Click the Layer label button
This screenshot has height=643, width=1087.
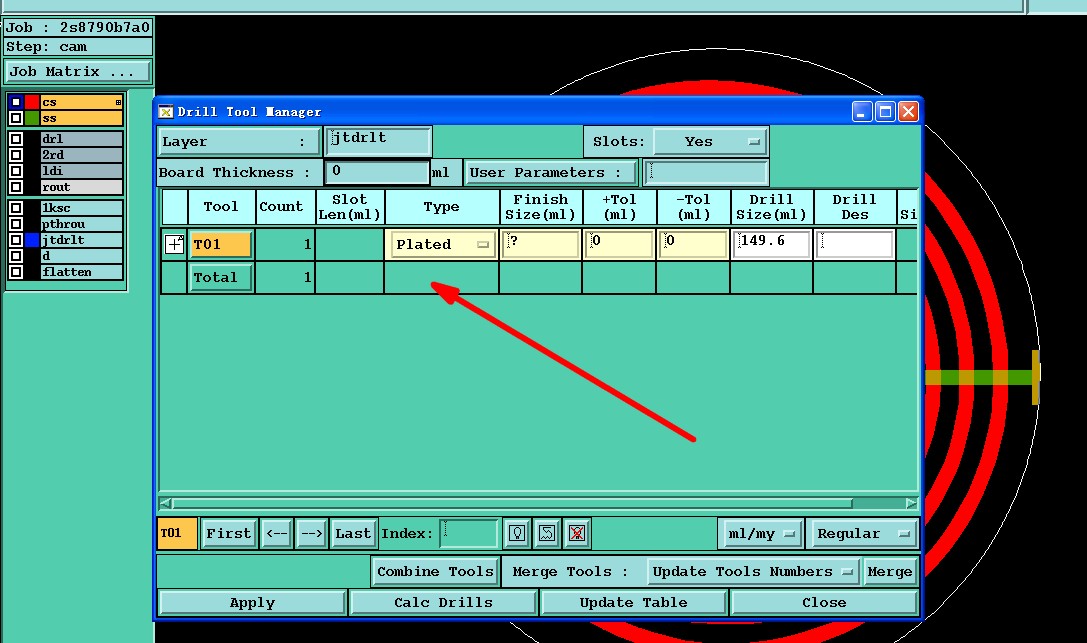click(239, 141)
